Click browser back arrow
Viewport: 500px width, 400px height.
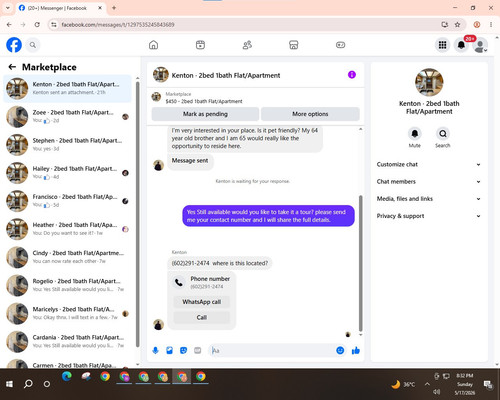click(9, 25)
